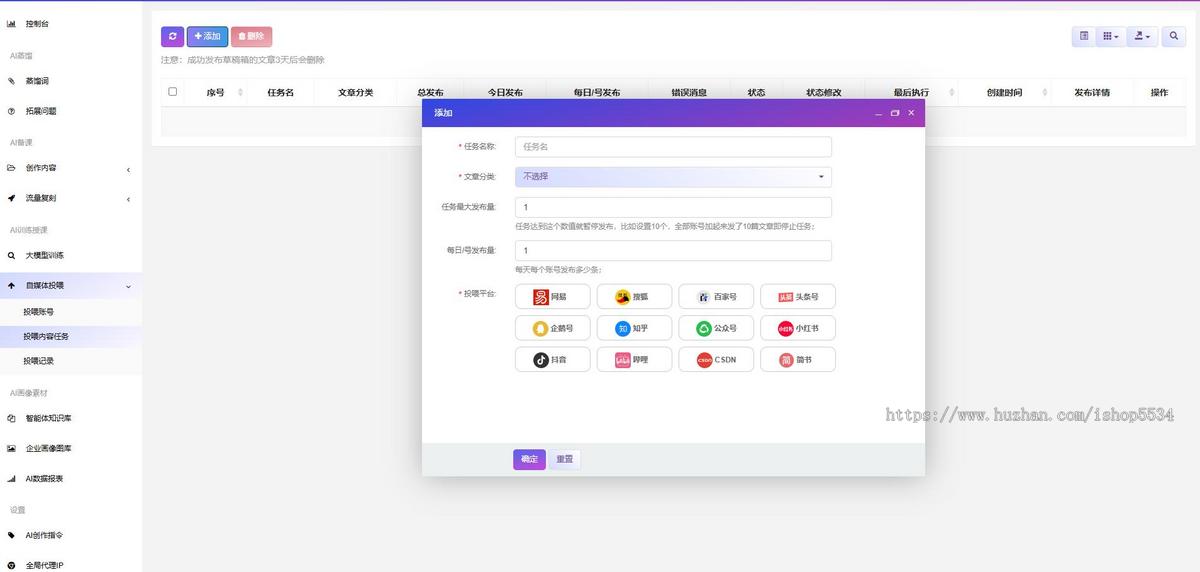Minimize the 添加 dialog
This screenshot has height=572, width=1200.
point(879,113)
